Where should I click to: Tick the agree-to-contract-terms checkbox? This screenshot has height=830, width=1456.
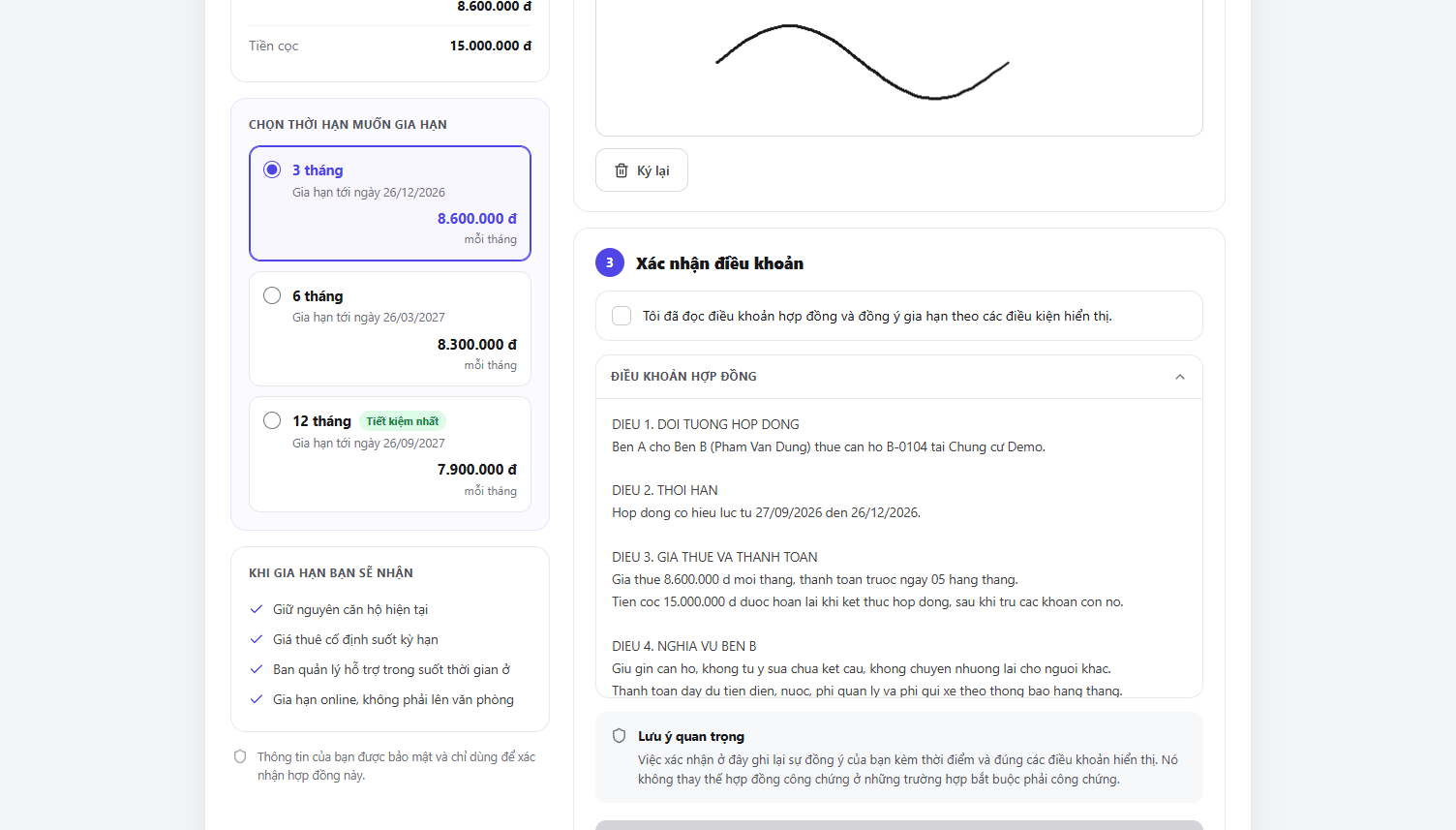coord(622,316)
